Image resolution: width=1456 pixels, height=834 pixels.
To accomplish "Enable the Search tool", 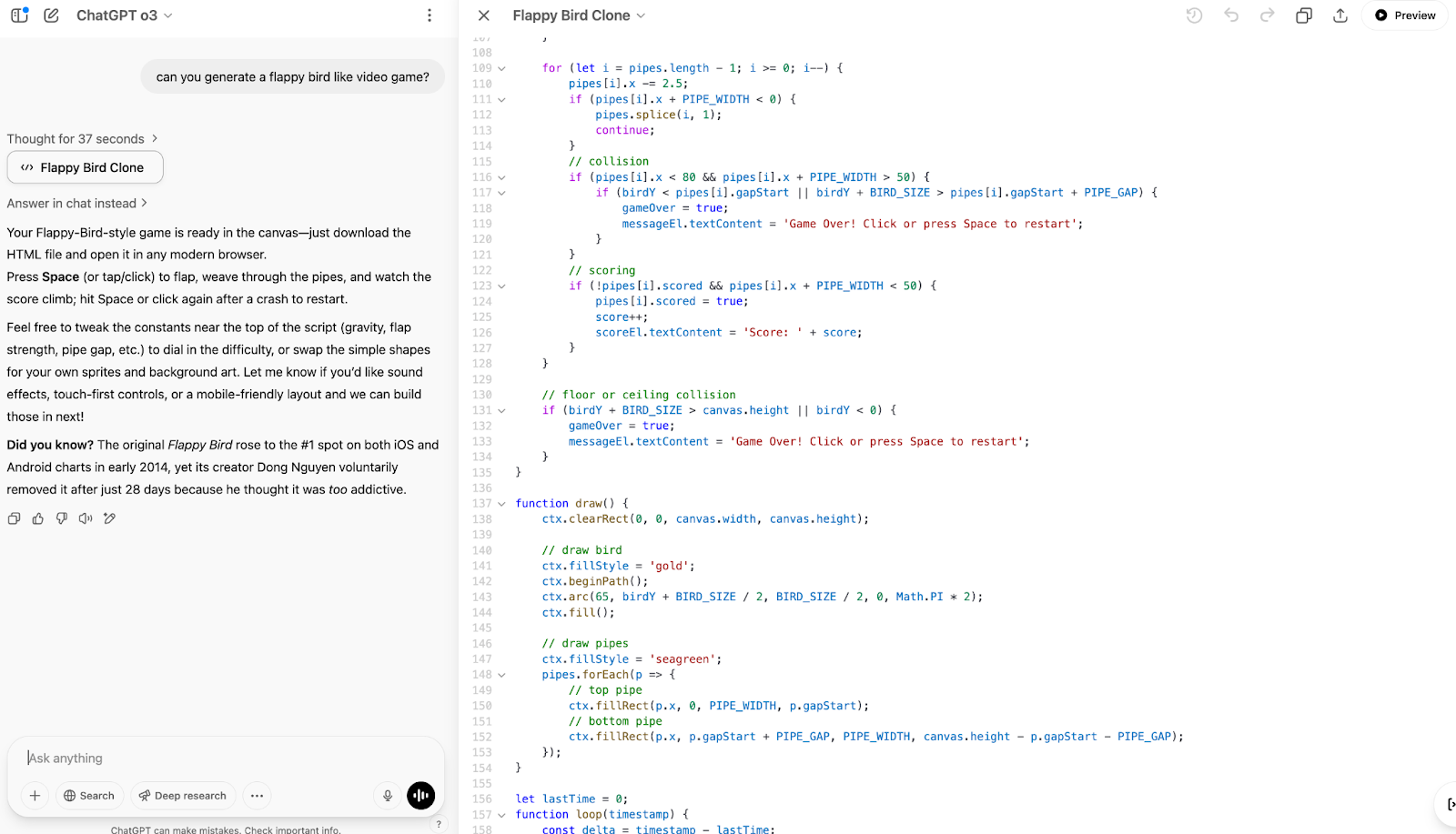I will pos(89,796).
